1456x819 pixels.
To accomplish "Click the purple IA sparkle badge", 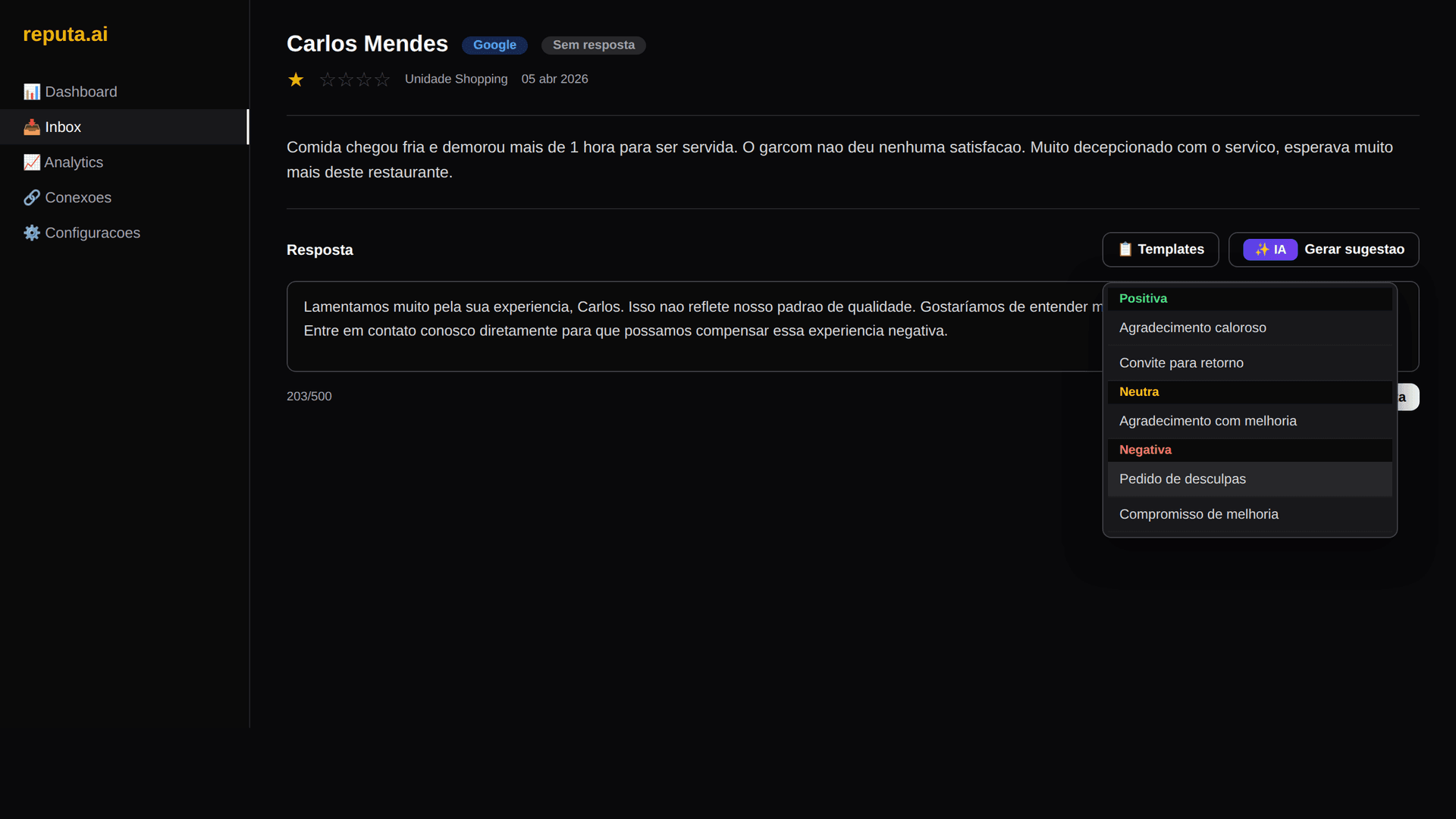I will 1270,249.
